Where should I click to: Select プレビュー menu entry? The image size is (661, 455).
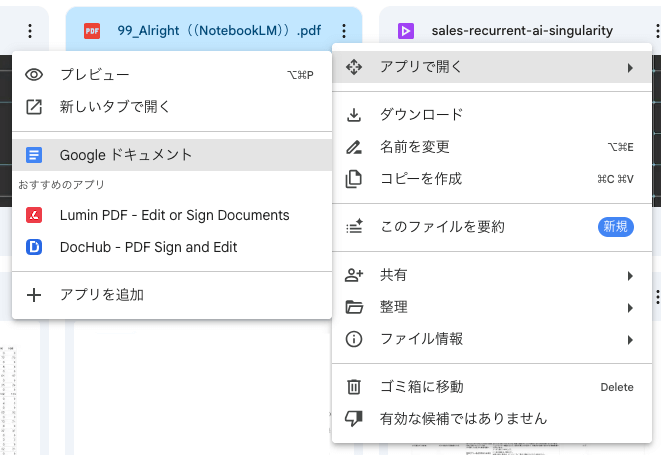pos(172,75)
